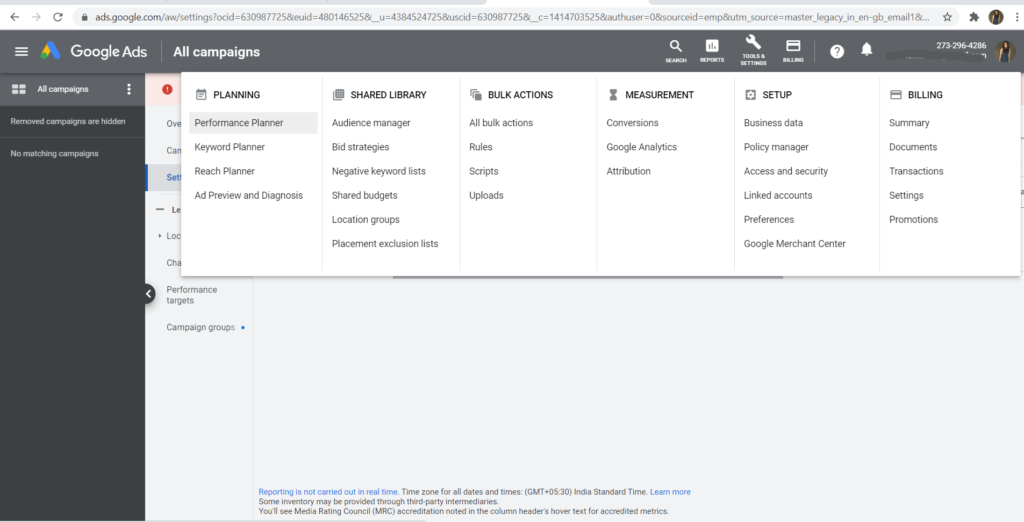Open Keyword Planner

click(229, 147)
